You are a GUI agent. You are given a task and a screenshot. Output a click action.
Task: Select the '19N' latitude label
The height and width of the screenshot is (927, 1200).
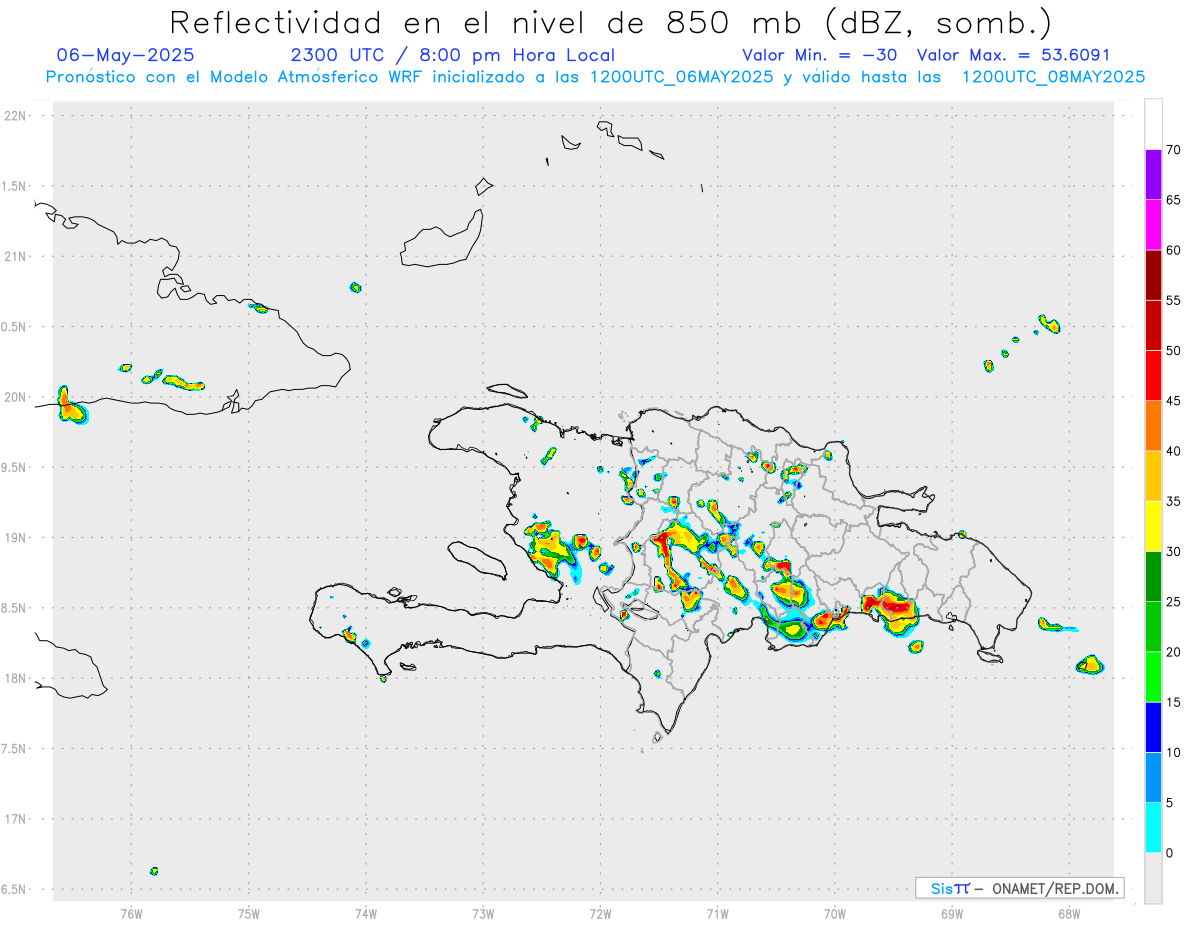coord(17,538)
